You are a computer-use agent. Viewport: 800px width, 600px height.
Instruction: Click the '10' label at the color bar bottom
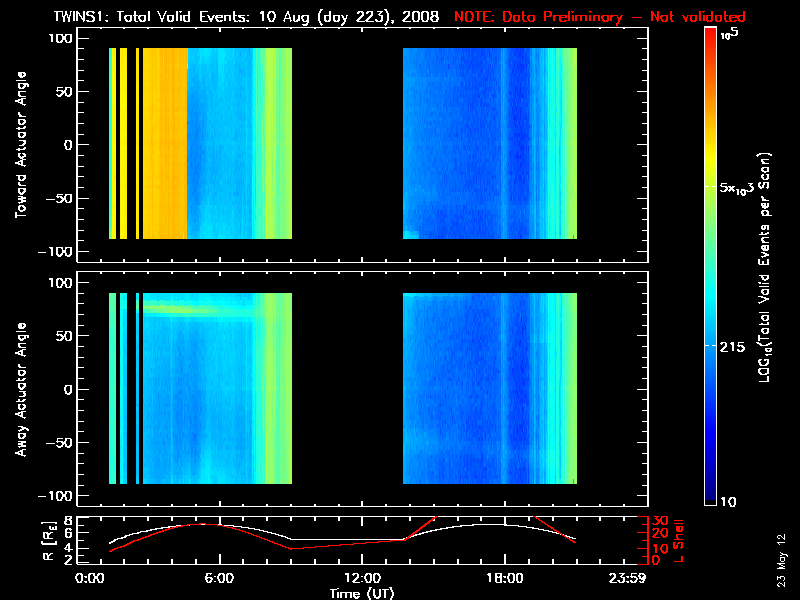(728, 502)
